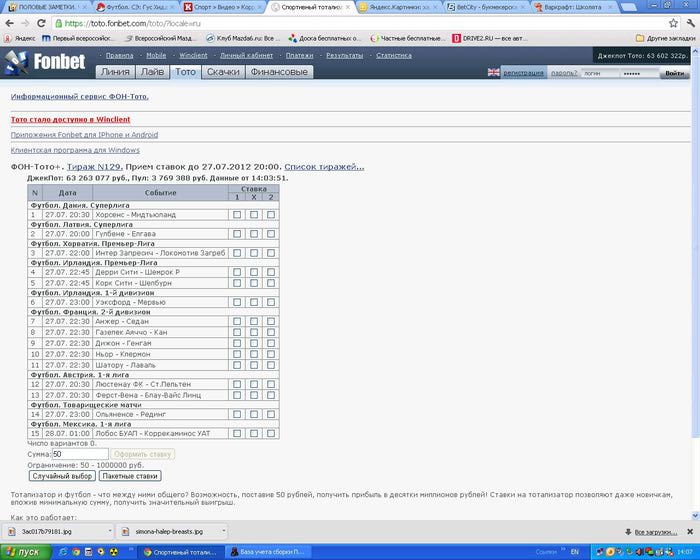The width and height of the screenshot is (700, 560).
Task: Click the green padlock in the address bar
Action: coord(58,23)
